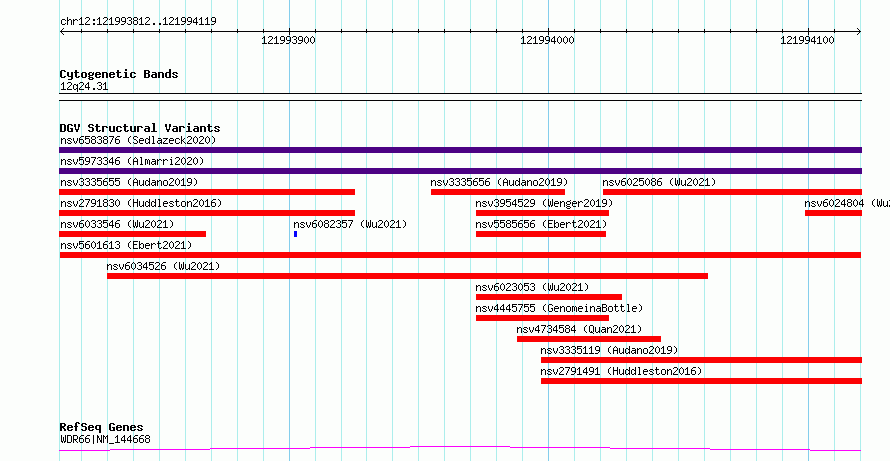Click the nsv6024804 red variant bar
This screenshot has width=890, height=461.
(x=833, y=213)
